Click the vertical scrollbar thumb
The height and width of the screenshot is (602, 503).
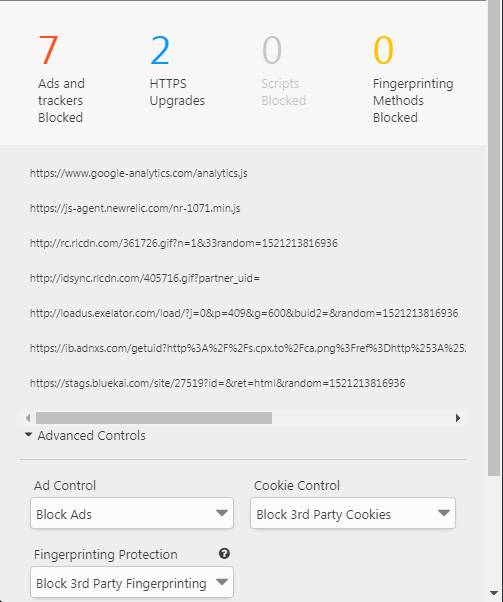pyautogui.click(x=495, y=238)
